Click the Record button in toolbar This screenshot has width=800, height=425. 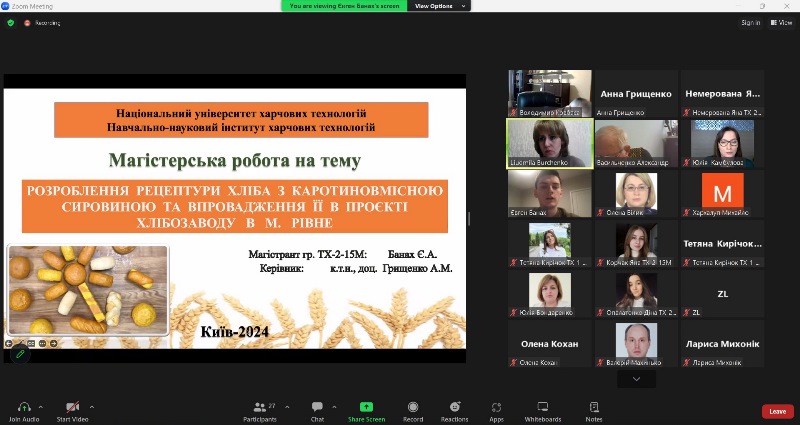coord(413,411)
